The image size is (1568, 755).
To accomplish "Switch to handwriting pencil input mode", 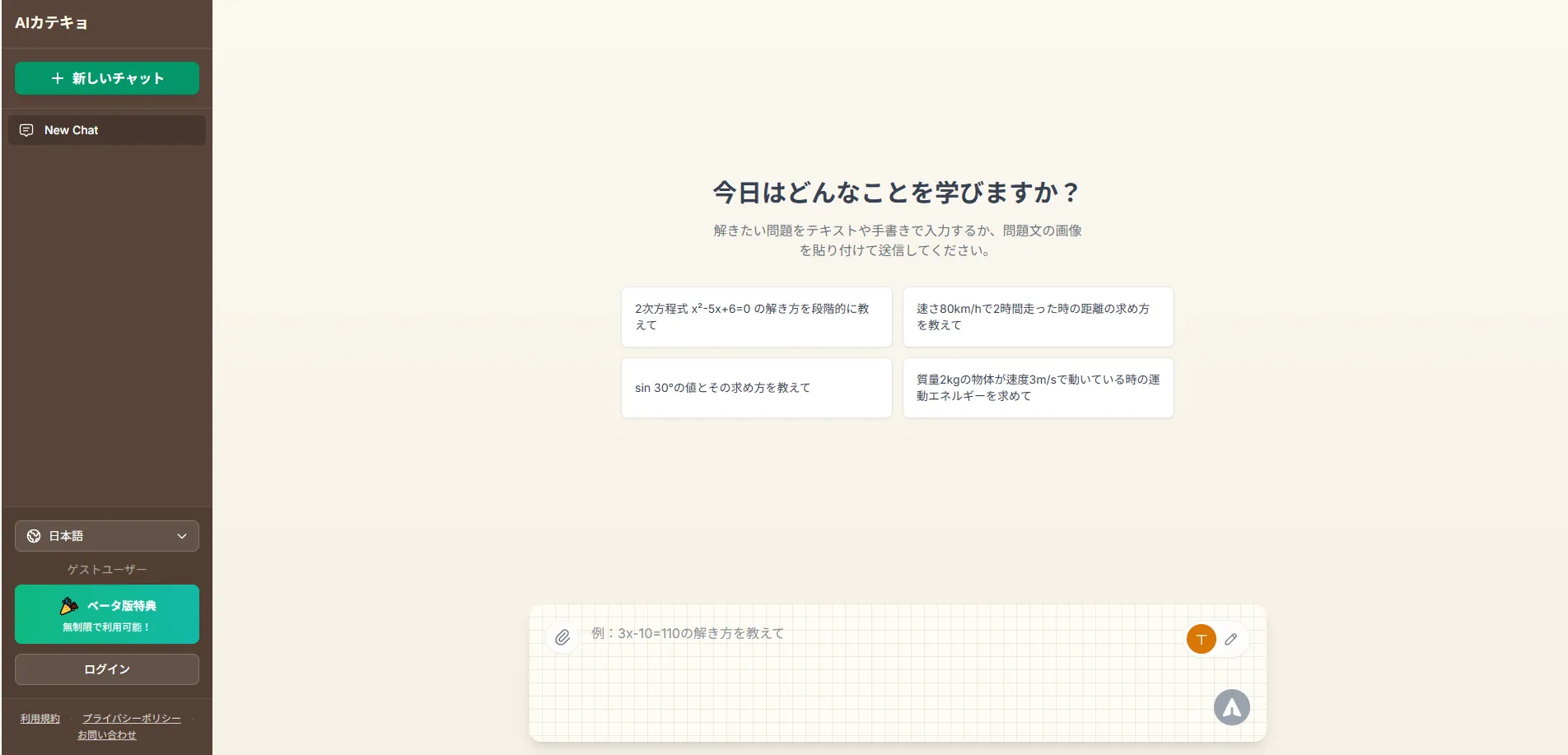I will click(x=1231, y=639).
